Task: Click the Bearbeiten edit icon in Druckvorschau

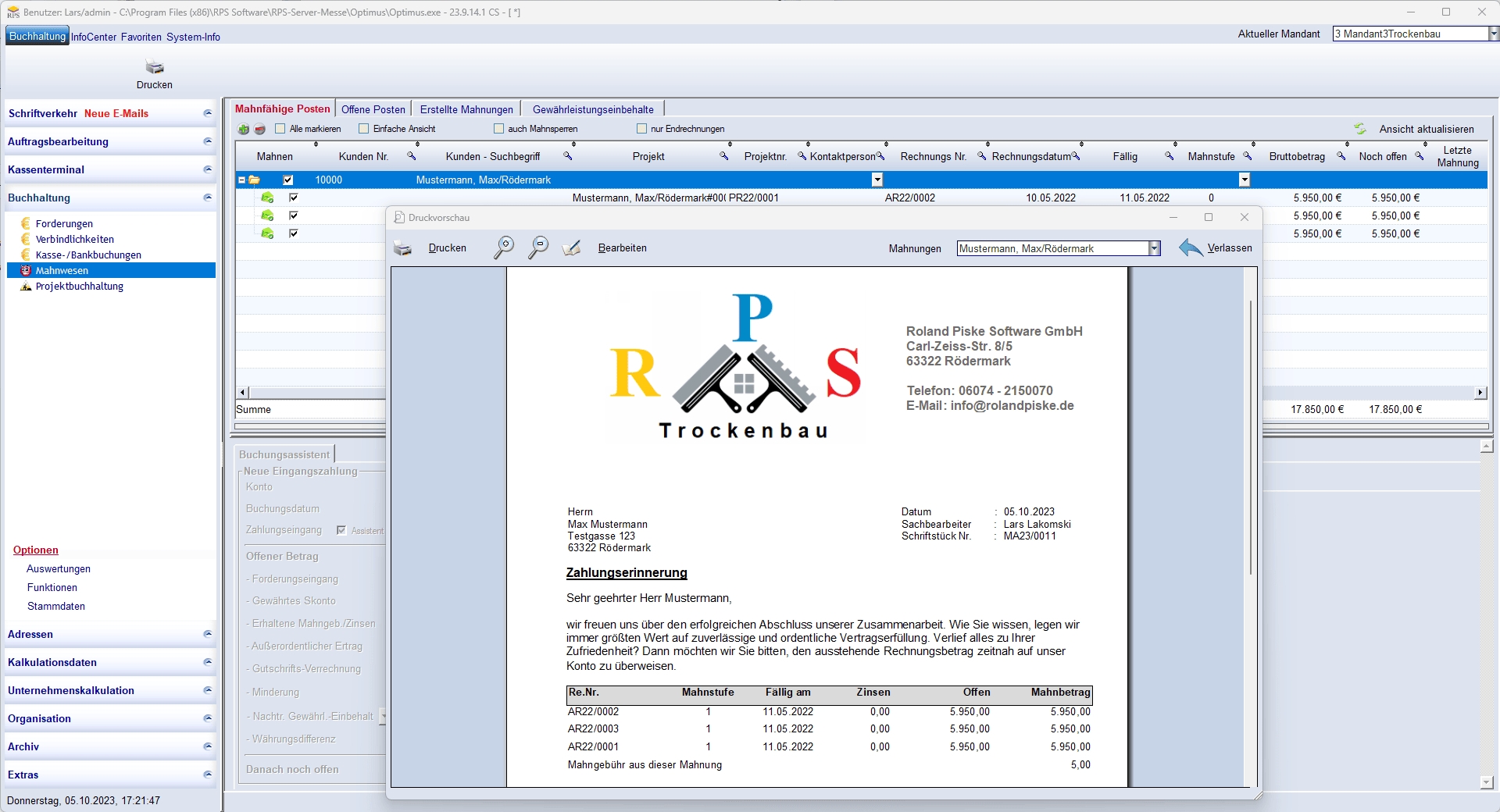Action: (571, 248)
